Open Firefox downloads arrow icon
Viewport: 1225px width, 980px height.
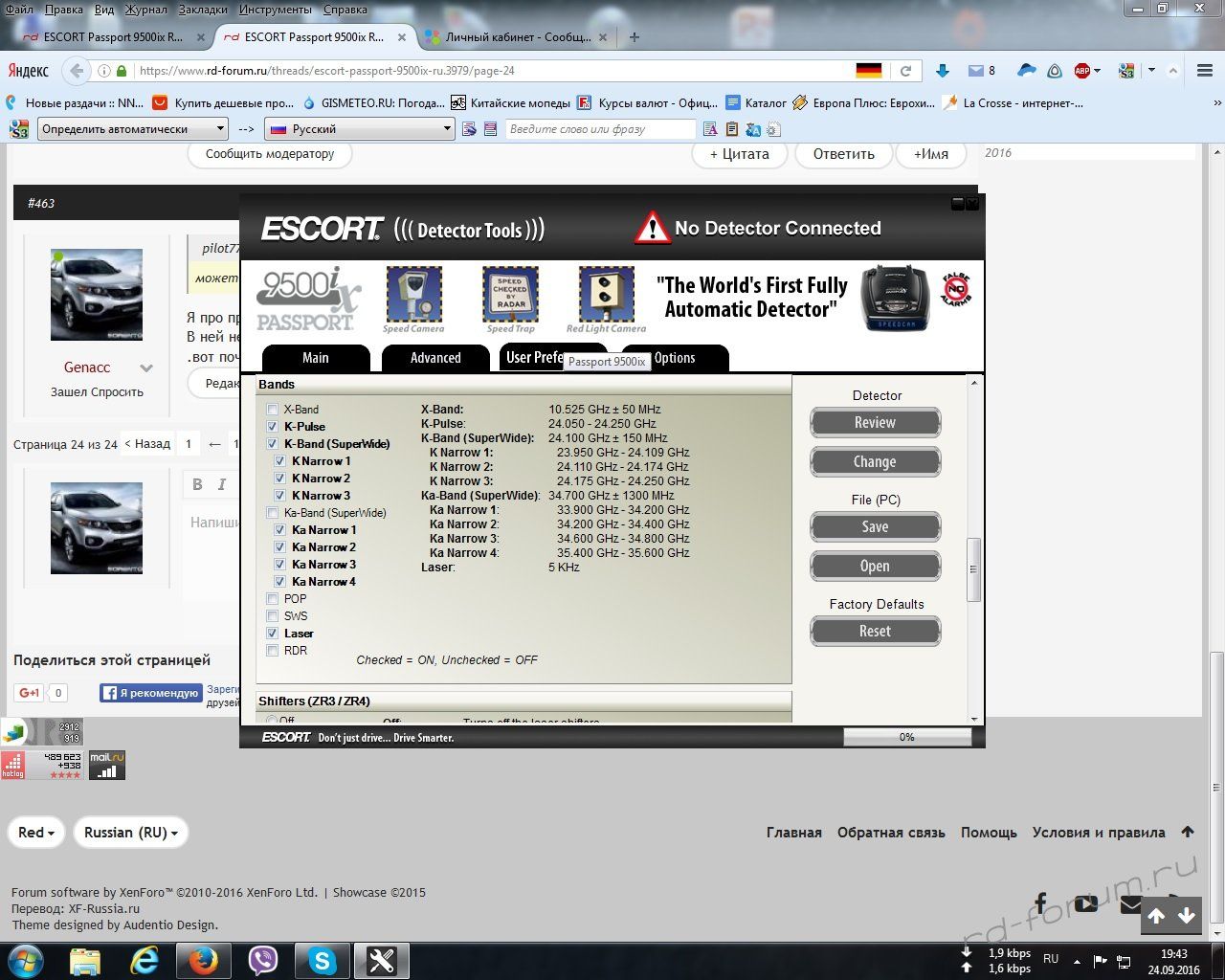point(943,71)
